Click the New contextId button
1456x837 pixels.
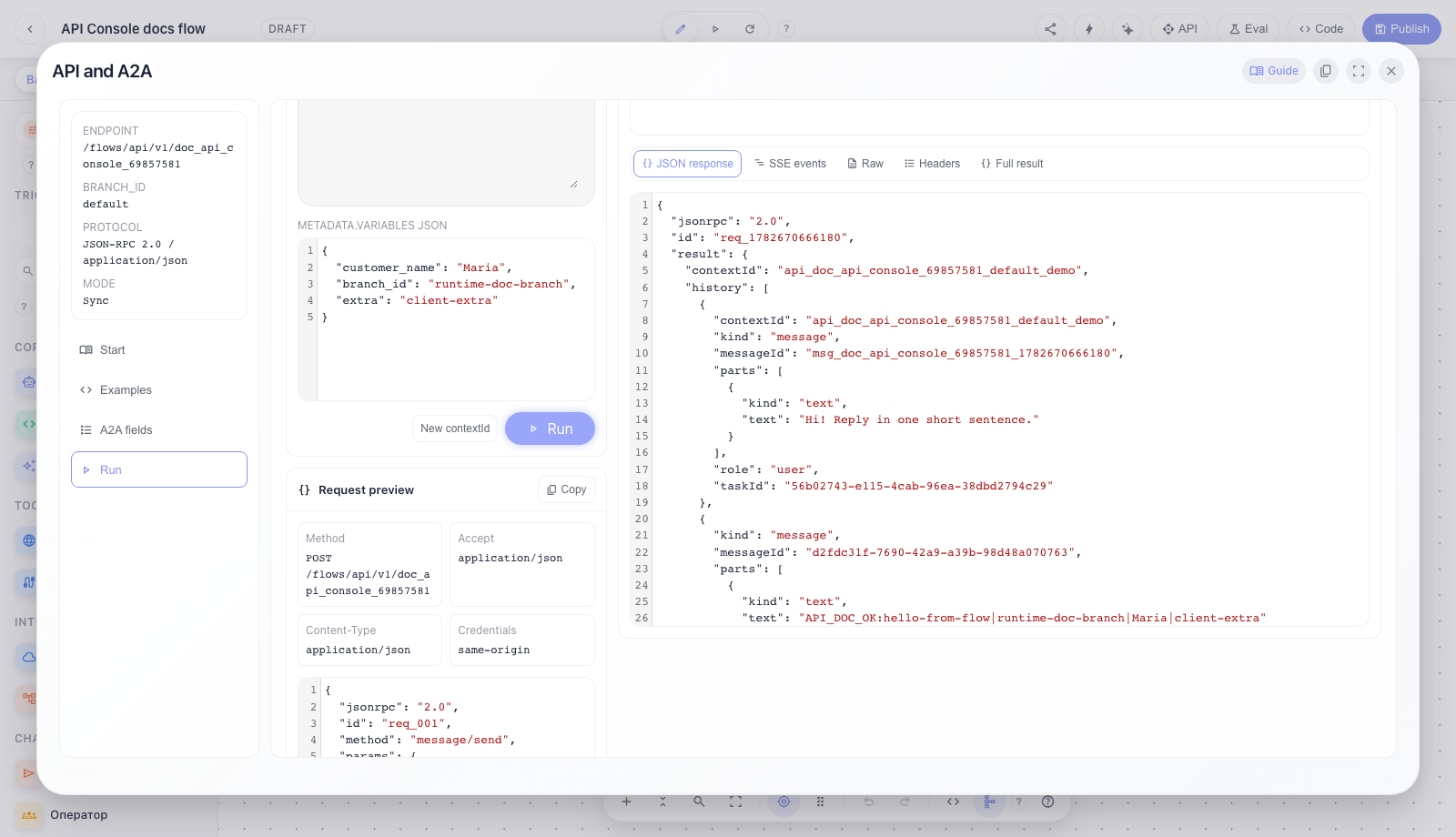tap(455, 429)
